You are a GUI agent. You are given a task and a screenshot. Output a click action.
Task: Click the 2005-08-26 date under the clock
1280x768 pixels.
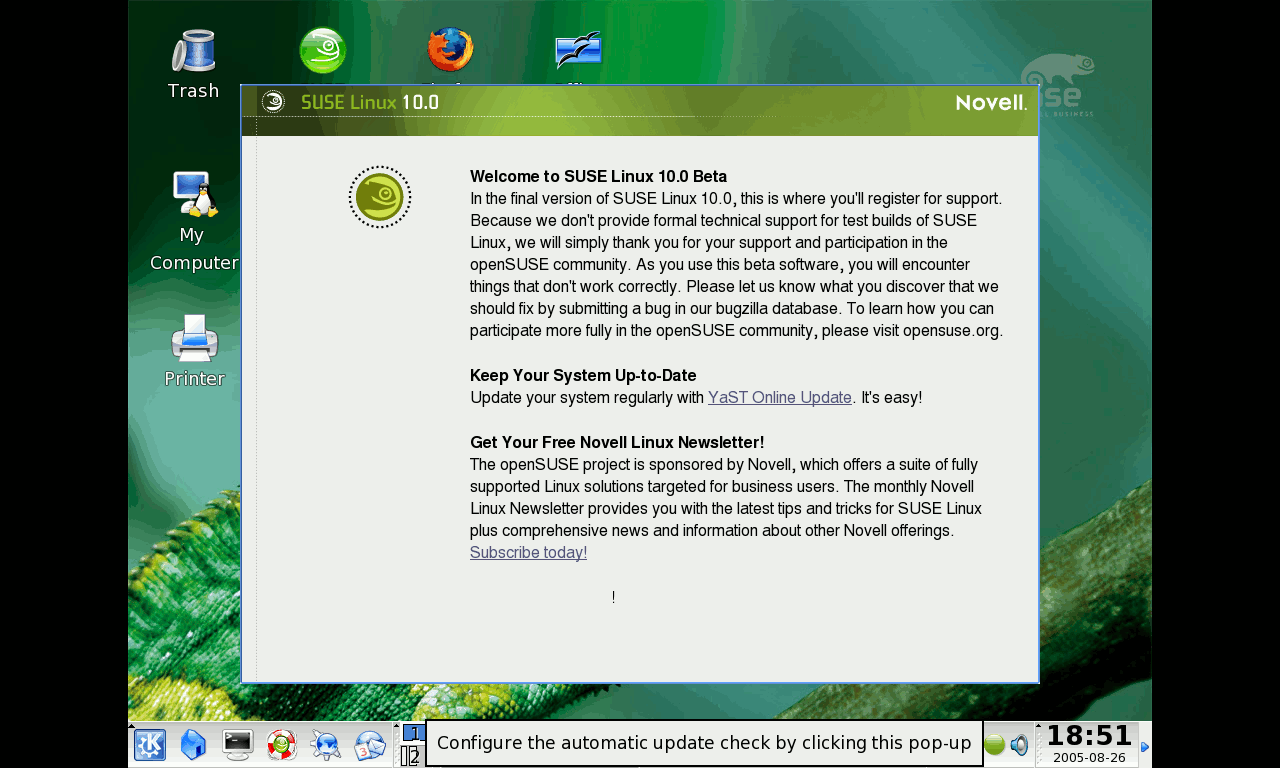1089,758
